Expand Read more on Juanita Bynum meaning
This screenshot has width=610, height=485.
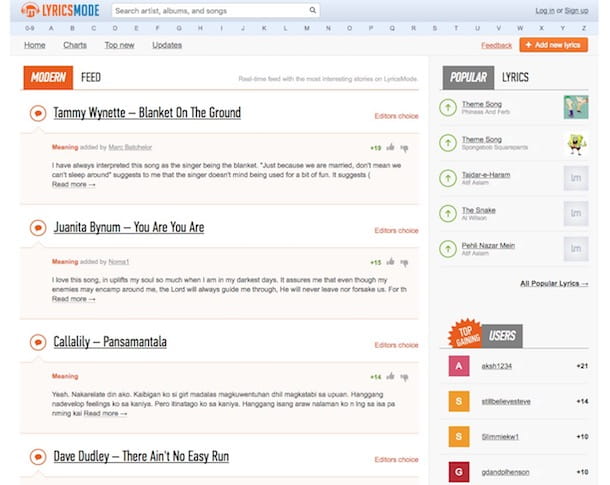click(x=74, y=299)
